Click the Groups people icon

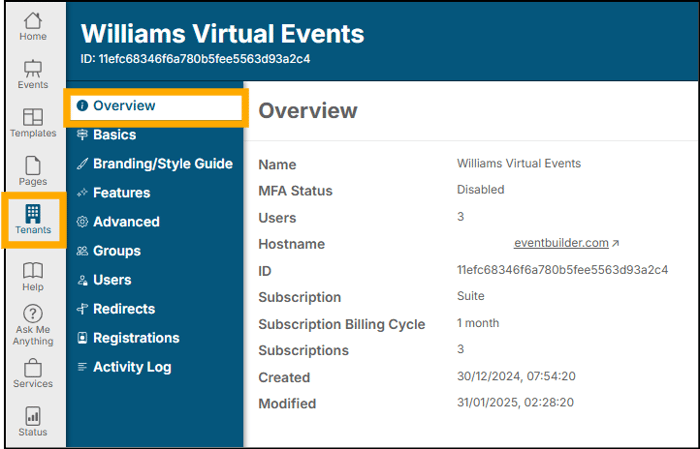(82, 251)
